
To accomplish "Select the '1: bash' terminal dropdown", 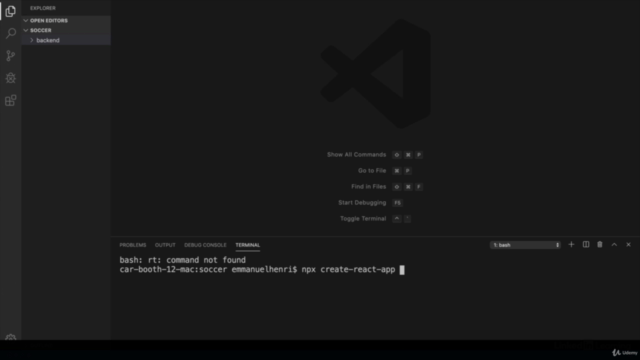I will click(525, 245).
